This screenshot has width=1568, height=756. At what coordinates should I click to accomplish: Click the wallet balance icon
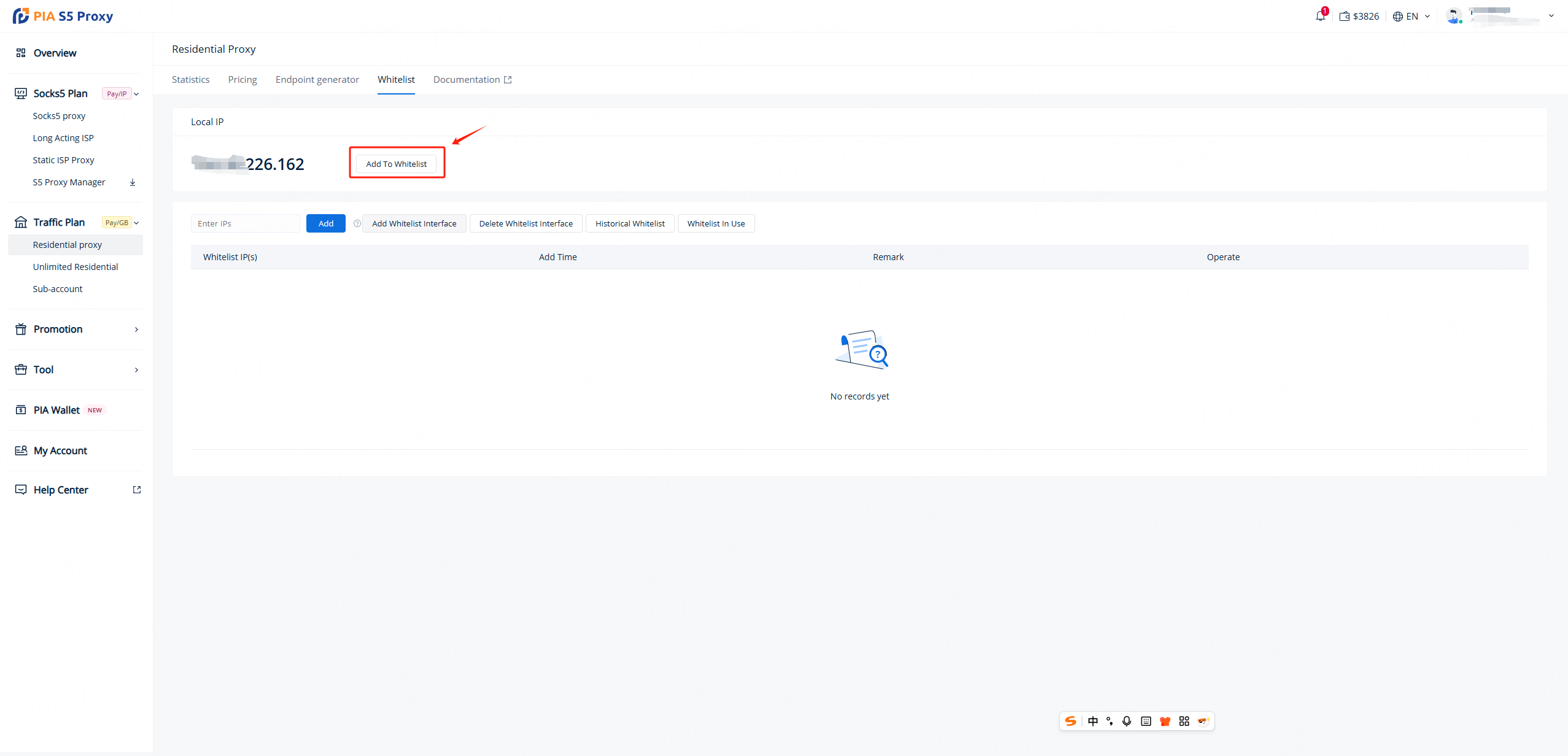(1344, 17)
